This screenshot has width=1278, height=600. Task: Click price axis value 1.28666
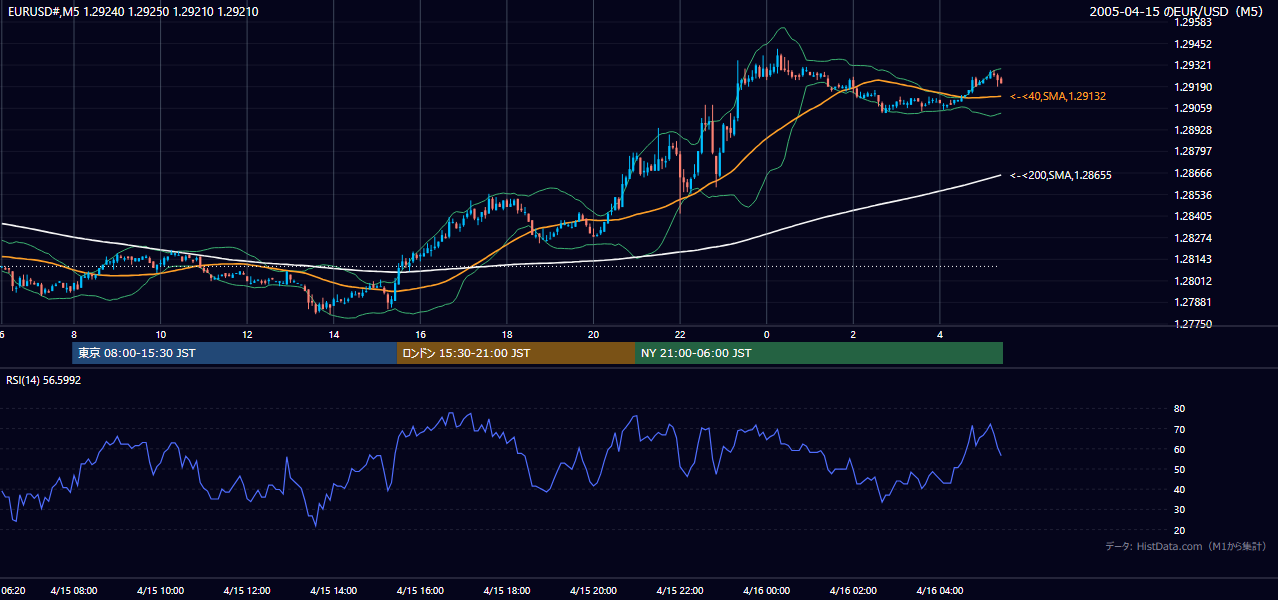1192,173
